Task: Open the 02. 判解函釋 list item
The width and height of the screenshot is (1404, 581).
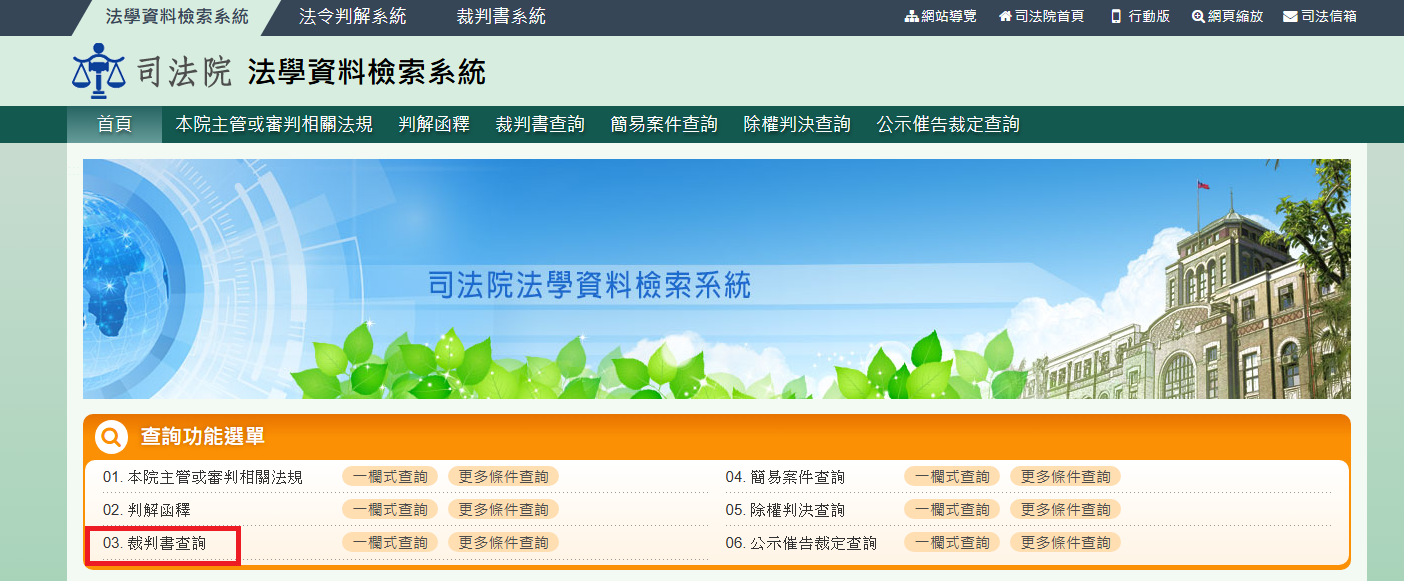Action: [x=140, y=510]
